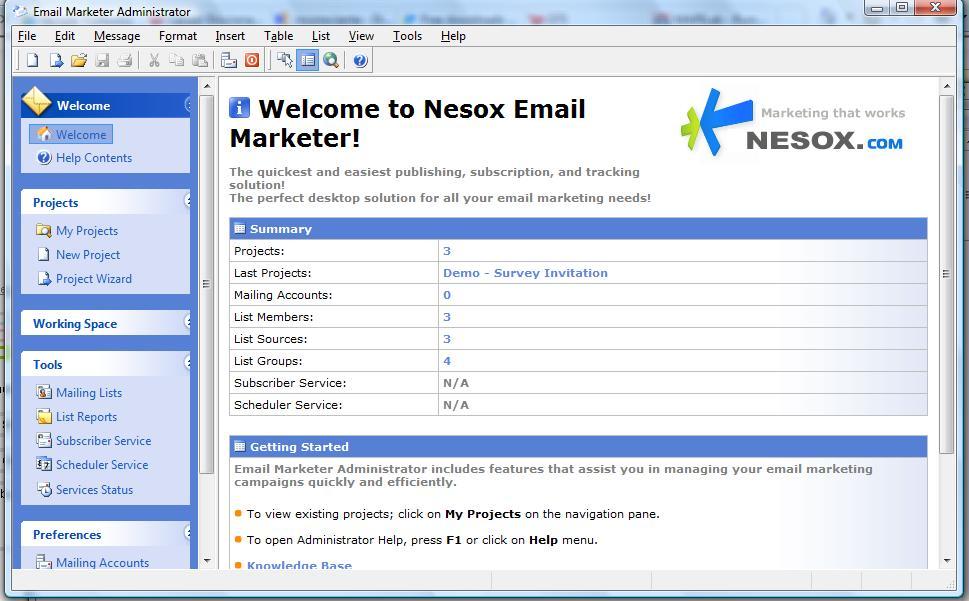Click the blue question mark Help toolbar icon
Image resolution: width=969 pixels, height=601 pixels.
point(360,60)
